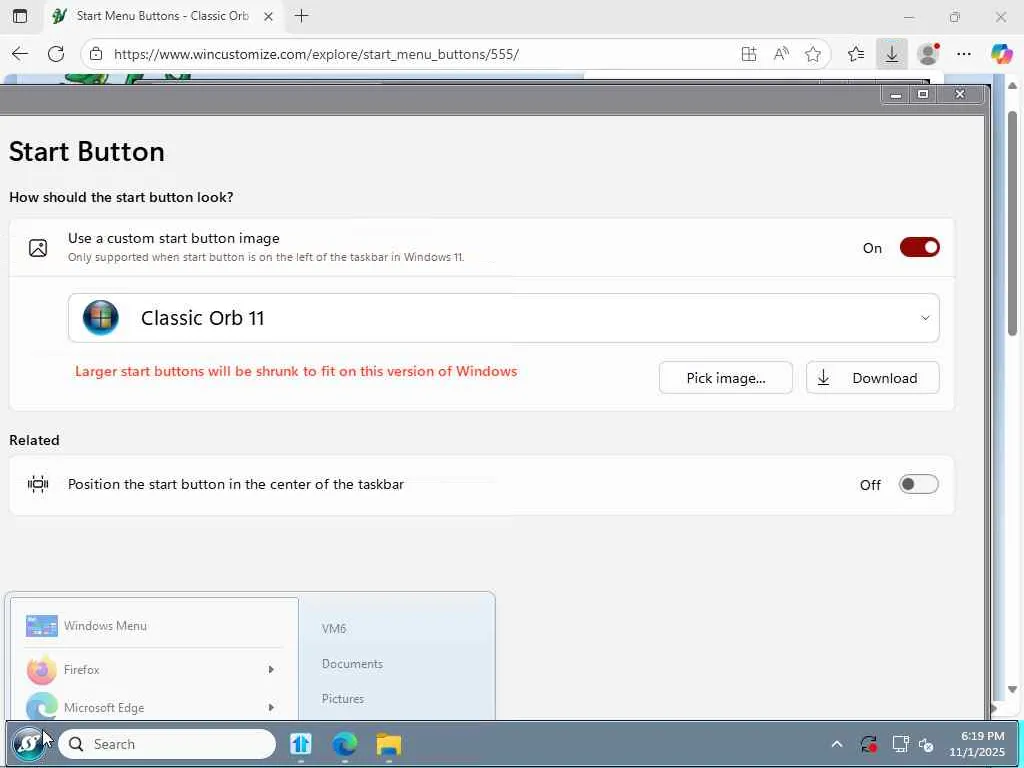
Task: Open Edge Settings and more menu
Action: tap(964, 54)
